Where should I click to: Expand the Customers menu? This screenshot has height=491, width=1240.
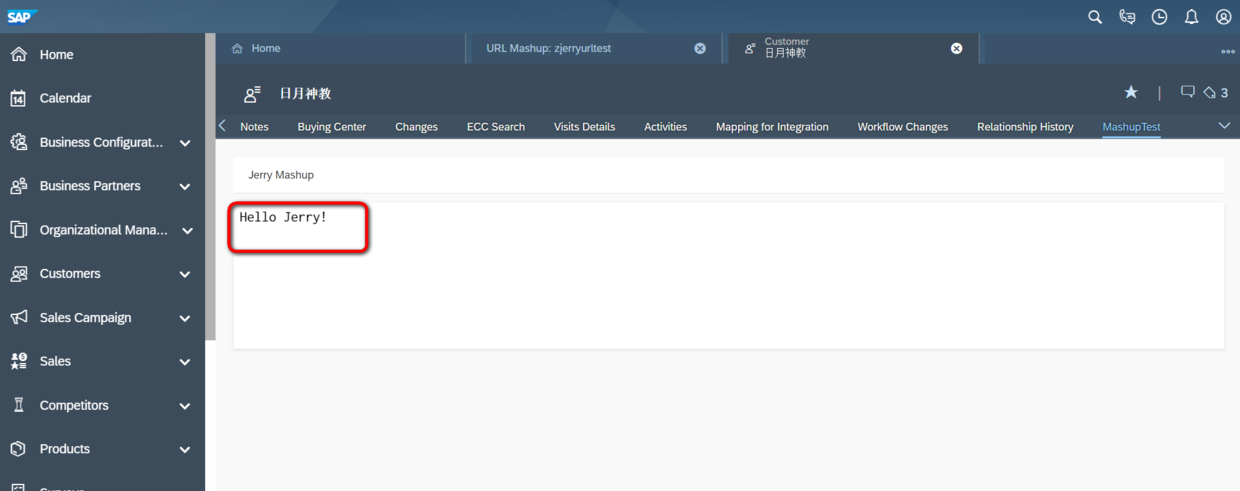[185, 274]
